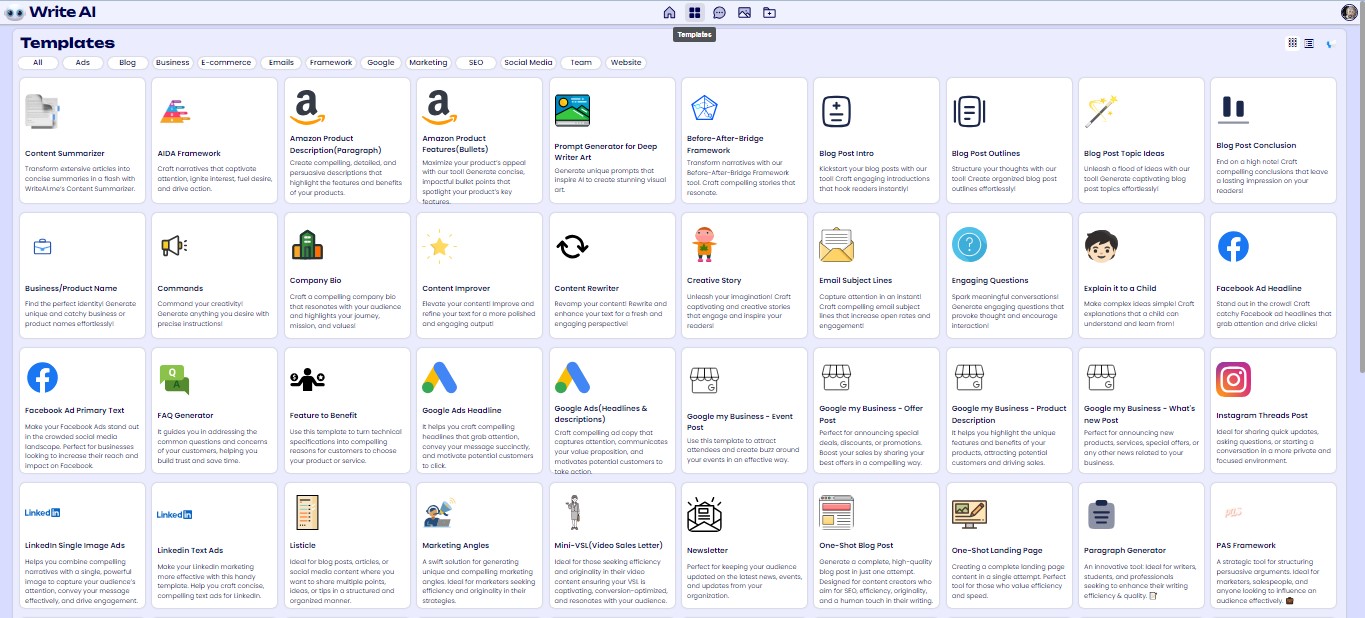Open the Home icon in the top bar
The width and height of the screenshot is (1365, 618).
[669, 14]
